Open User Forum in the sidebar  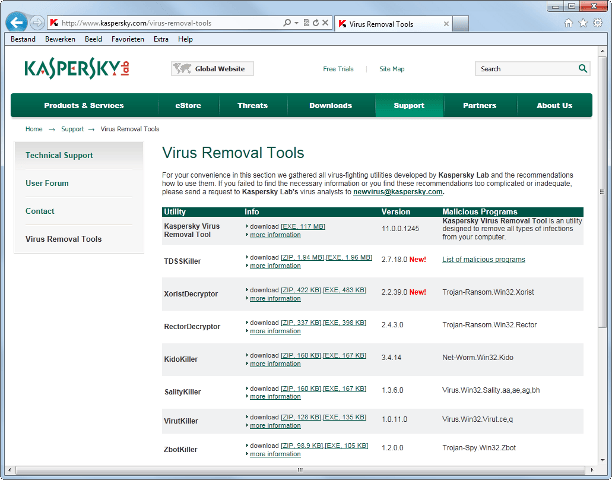tap(47, 183)
